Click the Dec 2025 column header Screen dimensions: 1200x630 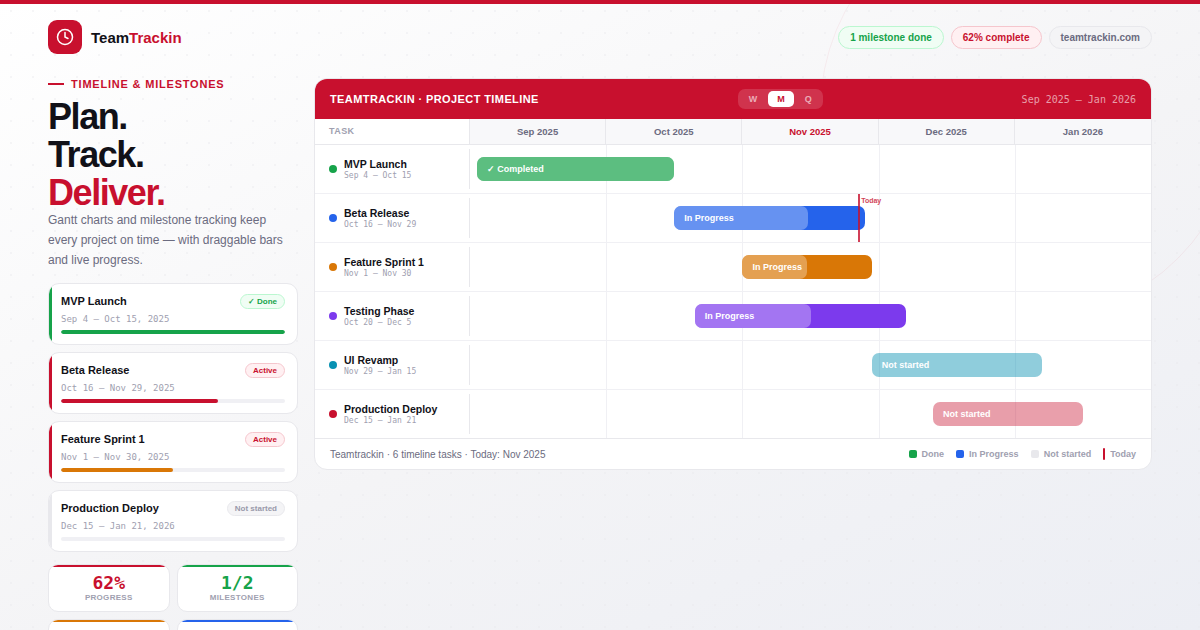tap(946, 132)
